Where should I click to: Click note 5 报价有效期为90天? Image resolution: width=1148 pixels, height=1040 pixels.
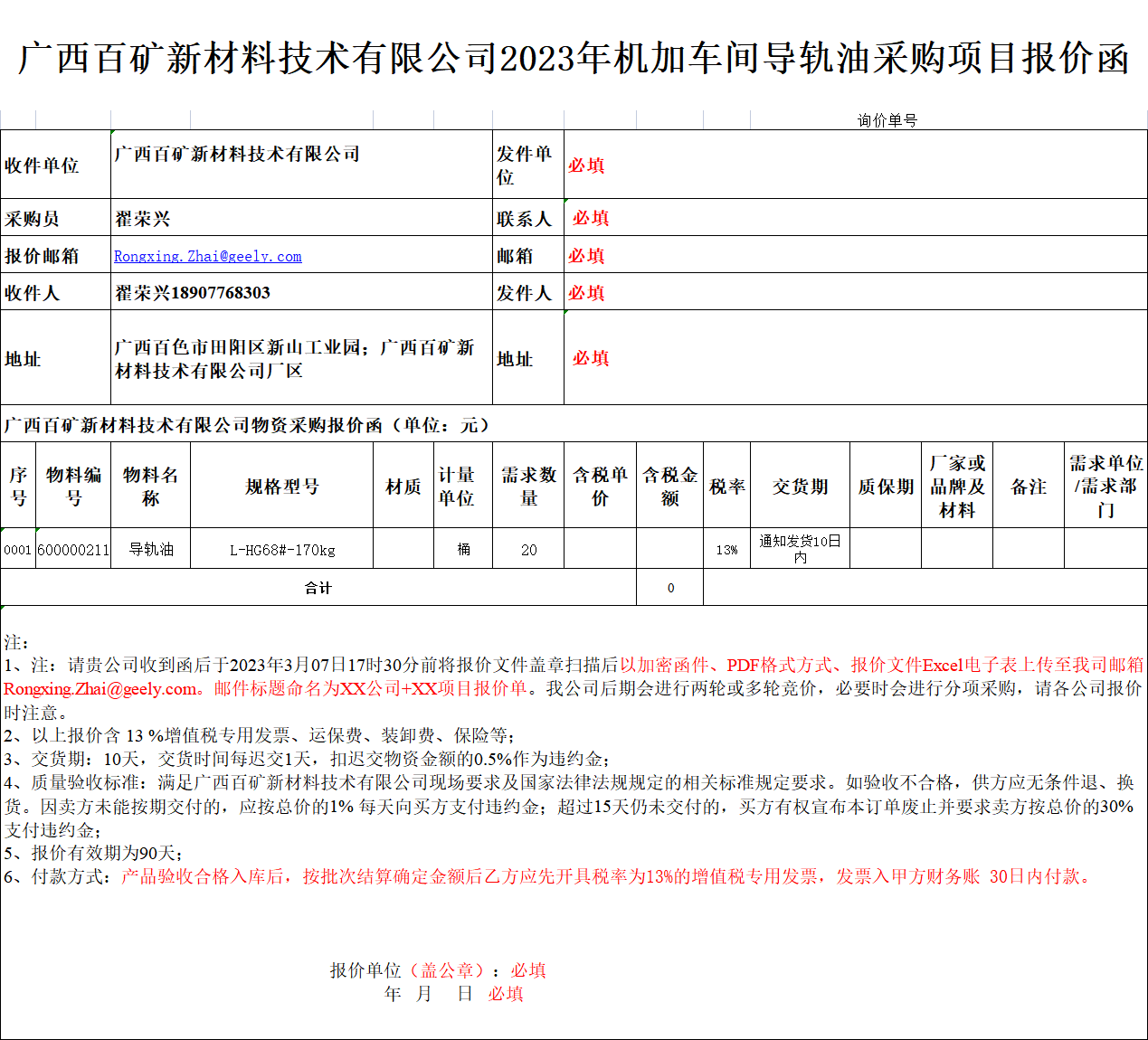(94, 853)
